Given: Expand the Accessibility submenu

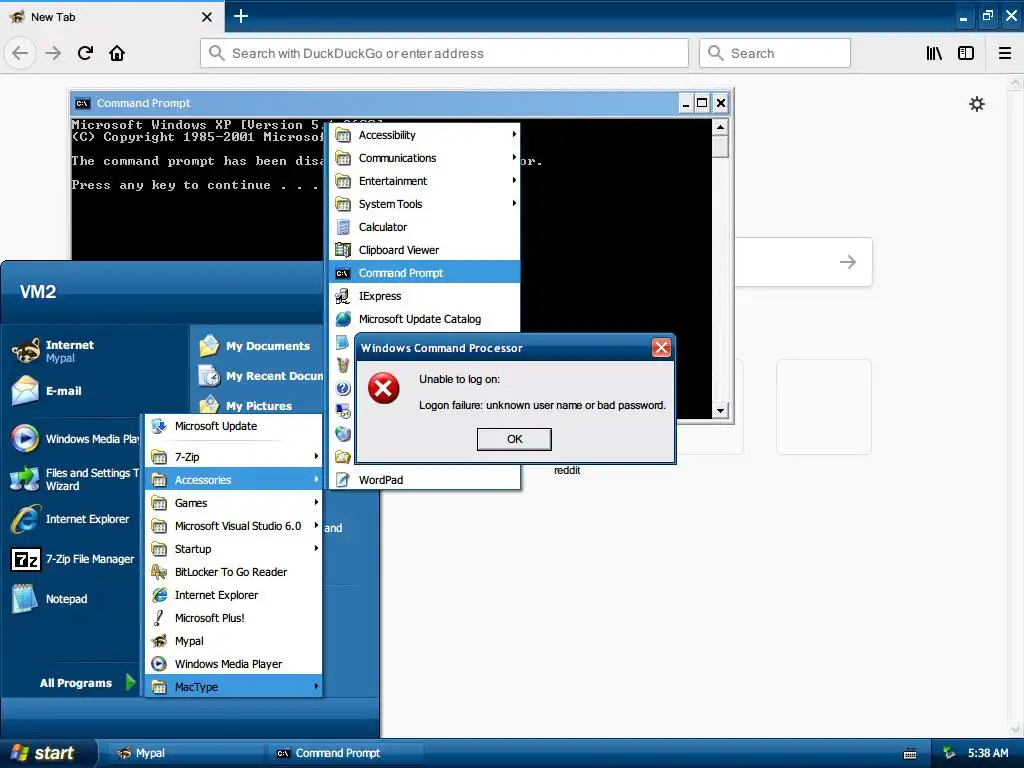Looking at the screenshot, I should (x=424, y=135).
